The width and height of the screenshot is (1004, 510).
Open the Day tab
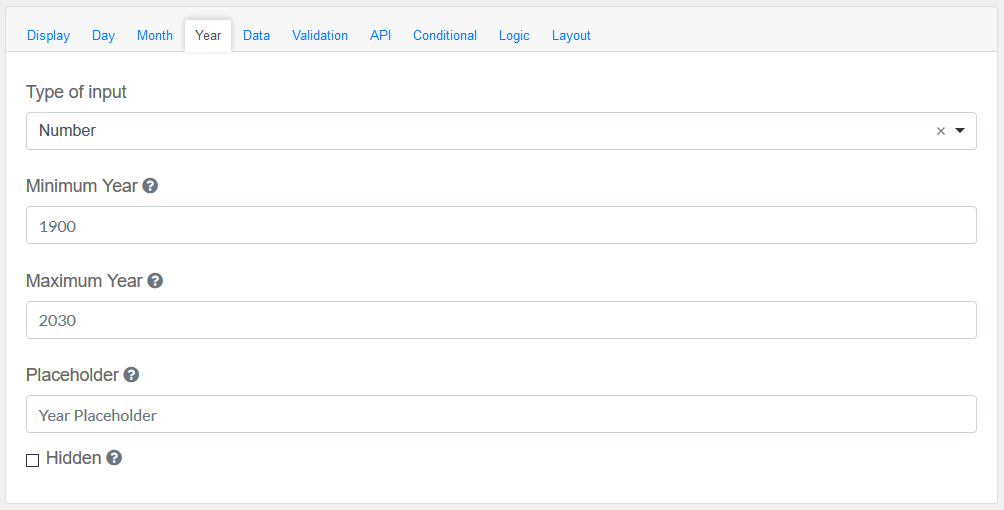103,36
